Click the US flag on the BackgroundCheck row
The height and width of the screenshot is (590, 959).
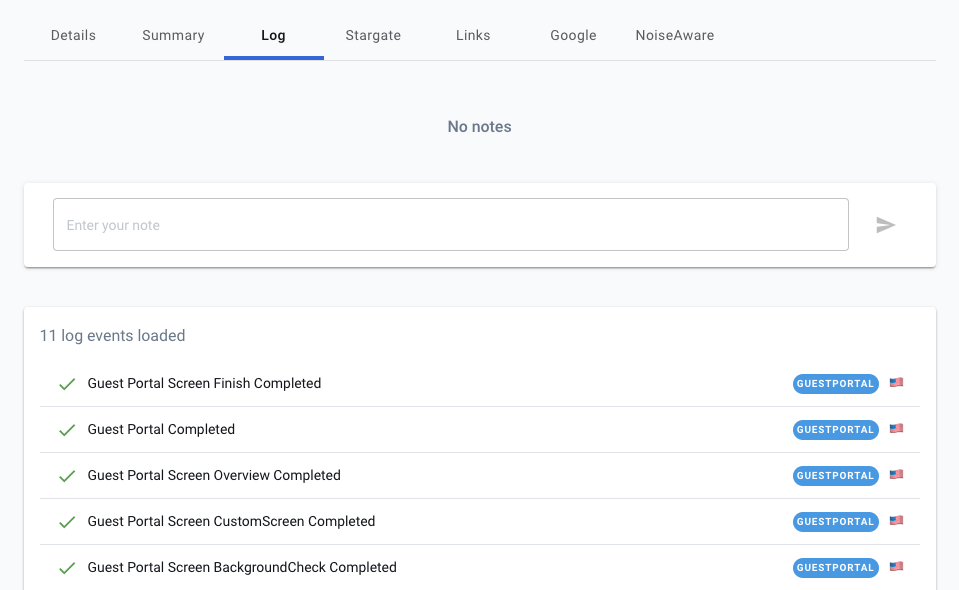click(x=895, y=567)
